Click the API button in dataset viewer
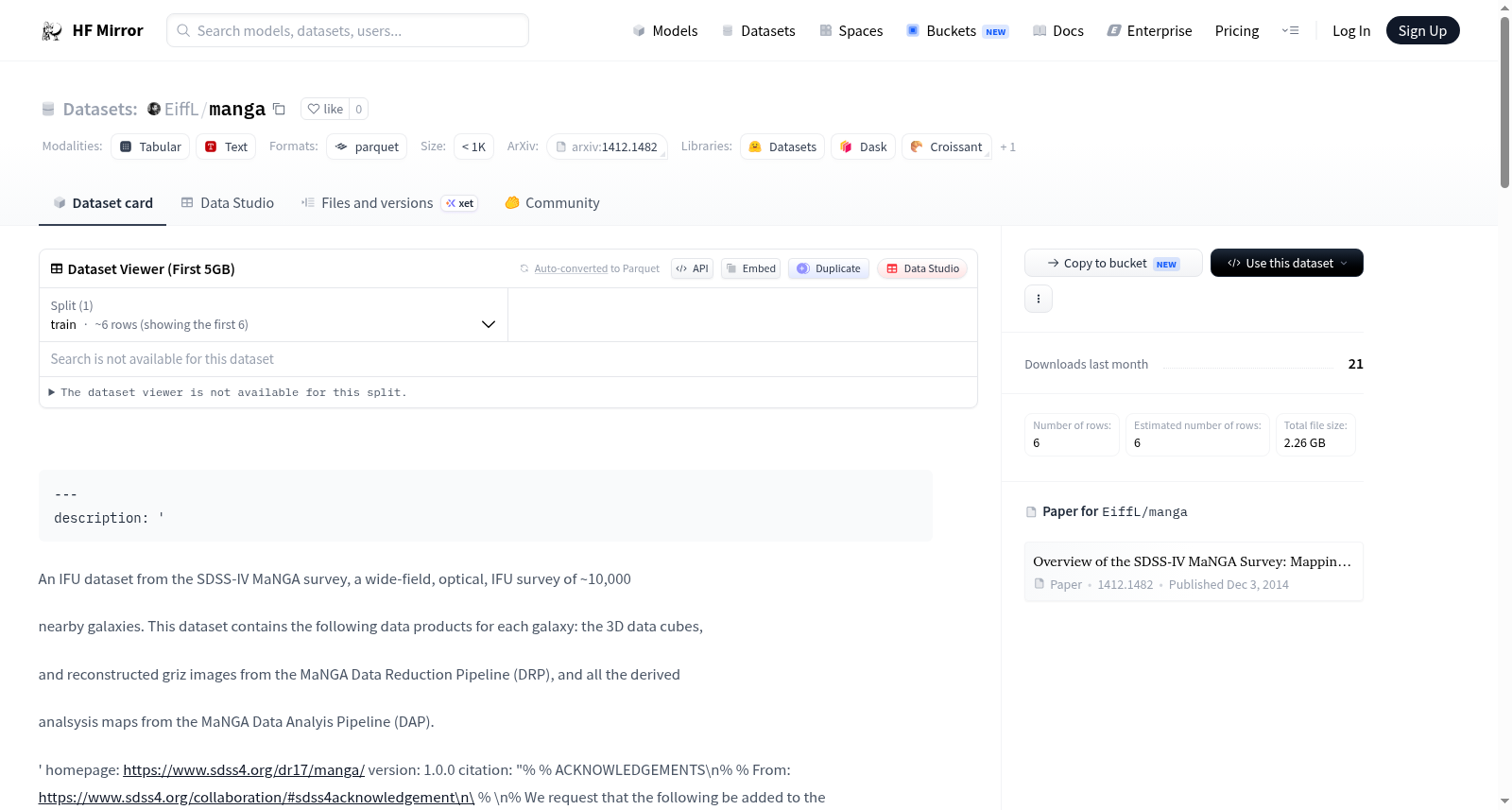Viewport: 1512px width, 810px height. (x=692, y=268)
